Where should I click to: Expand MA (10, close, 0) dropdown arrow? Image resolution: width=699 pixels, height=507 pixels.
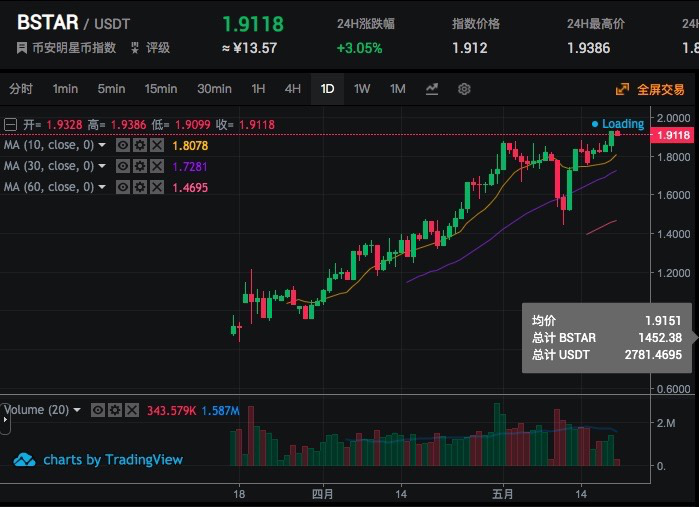coord(102,145)
